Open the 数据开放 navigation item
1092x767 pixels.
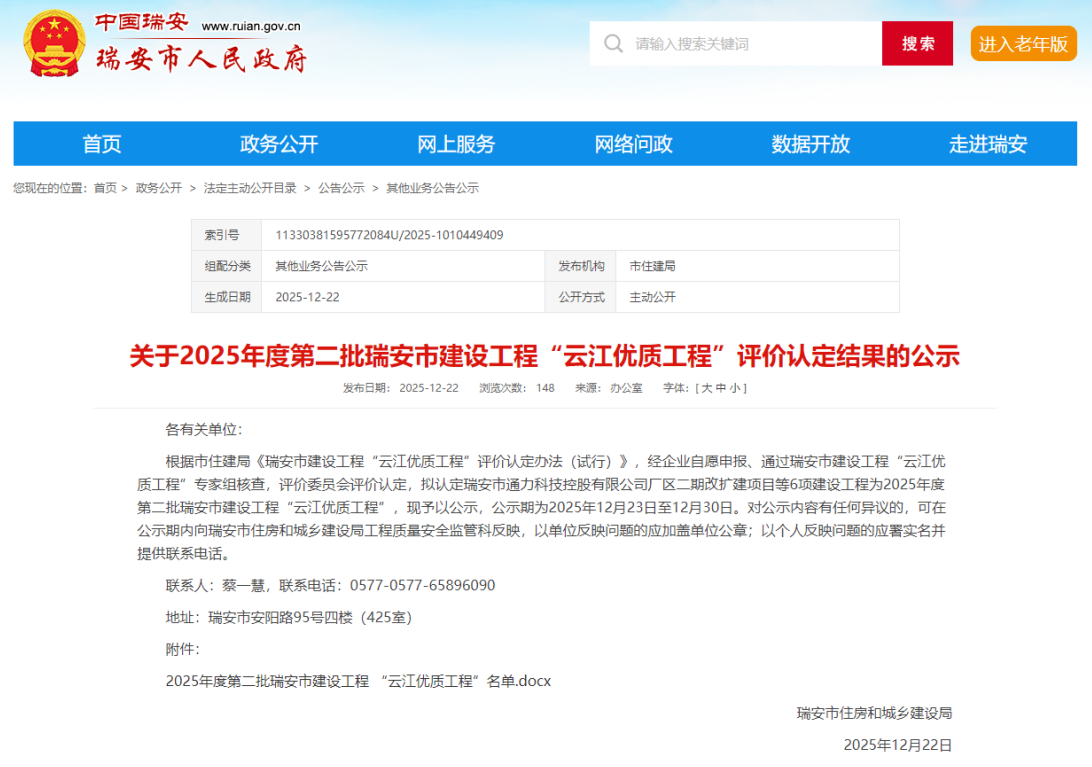(811, 144)
